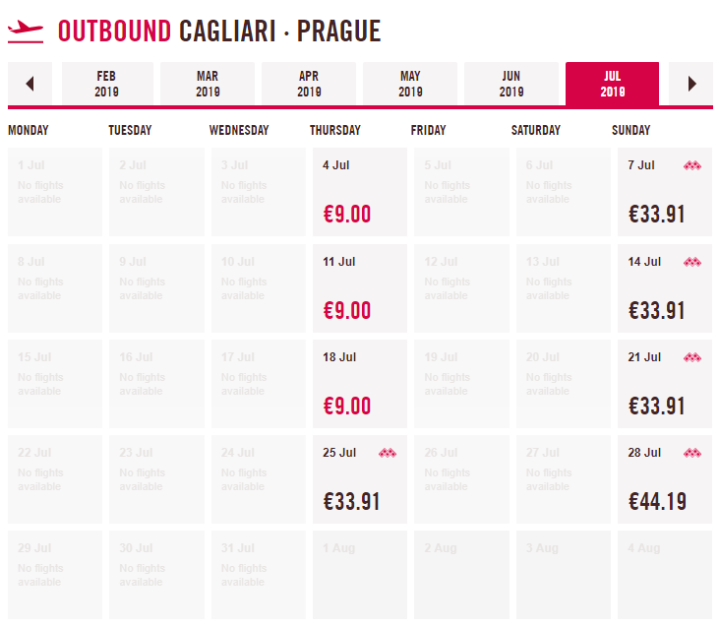The width and height of the screenshot is (720, 628).
Task: Click the seats icon on 7 Jul
Action: click(692, 166)
